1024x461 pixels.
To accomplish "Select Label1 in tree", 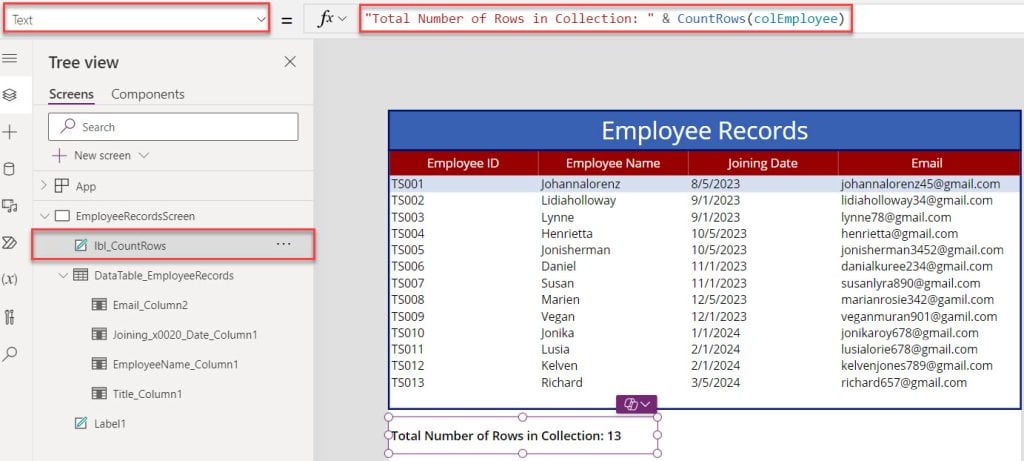I will point(110,423).
